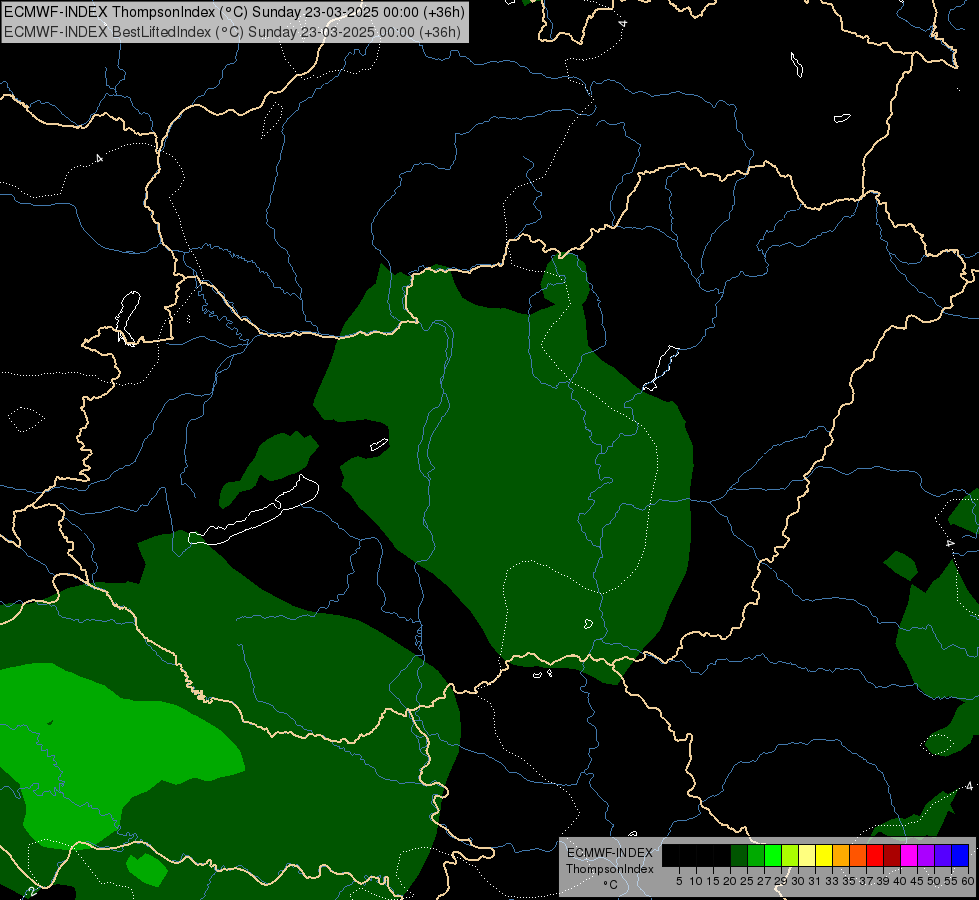Click the dark red 39-40 legend swatch

(x=892, y=855)
